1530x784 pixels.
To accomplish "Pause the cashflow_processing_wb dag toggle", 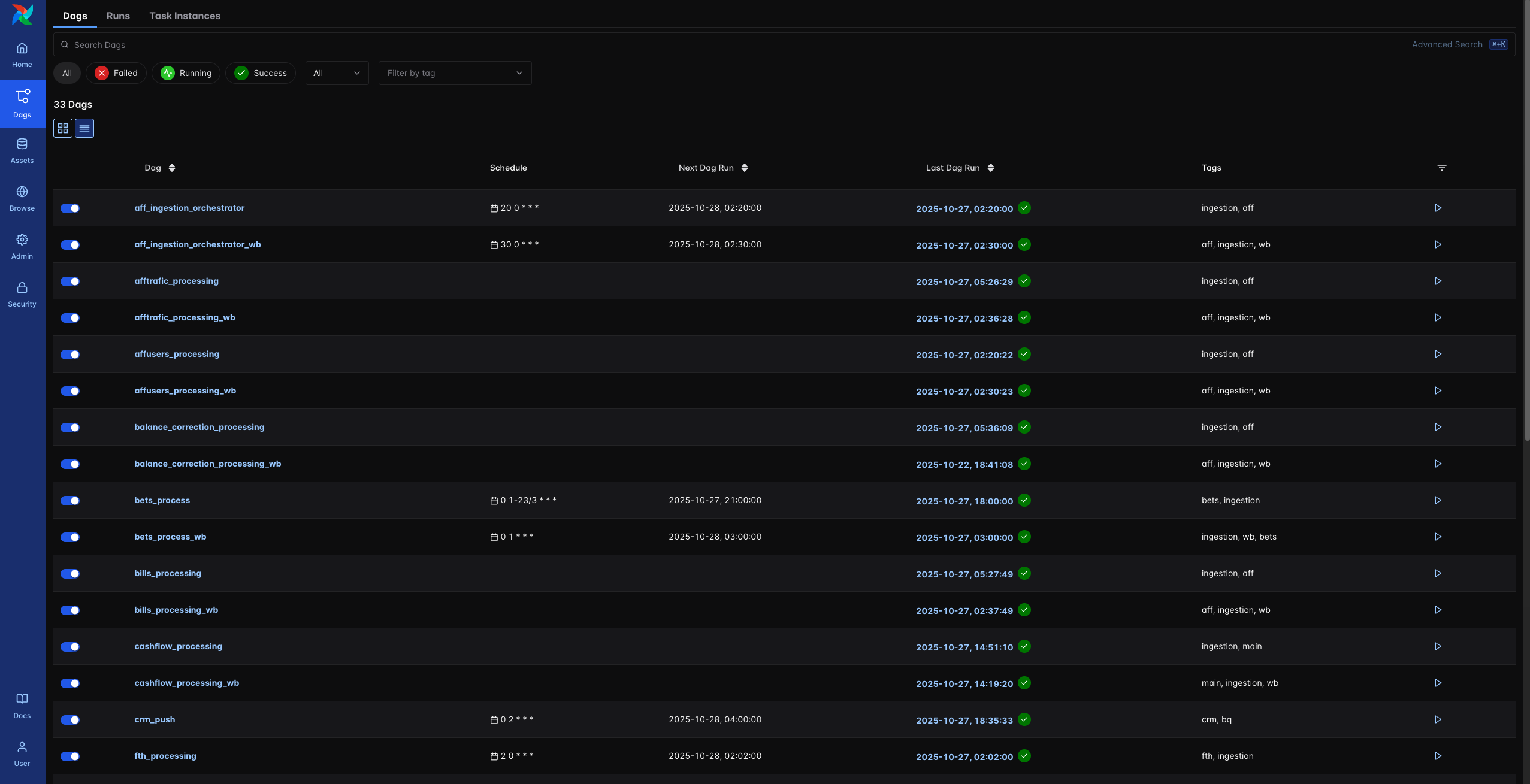I will (70, 683).
